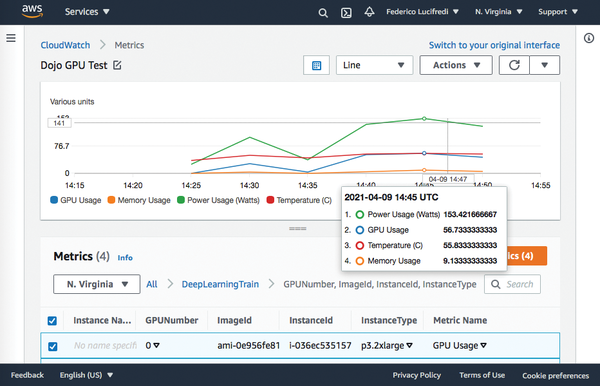Refresh the graph with the reload icon

coord(514,65)
